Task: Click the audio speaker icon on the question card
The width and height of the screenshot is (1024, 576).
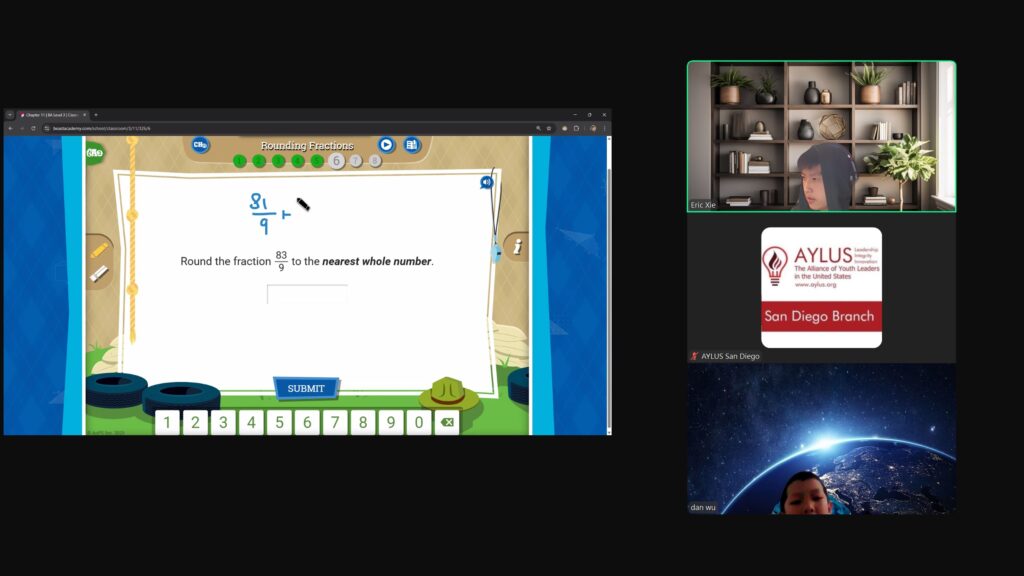Action: click(x=487, y=182)
